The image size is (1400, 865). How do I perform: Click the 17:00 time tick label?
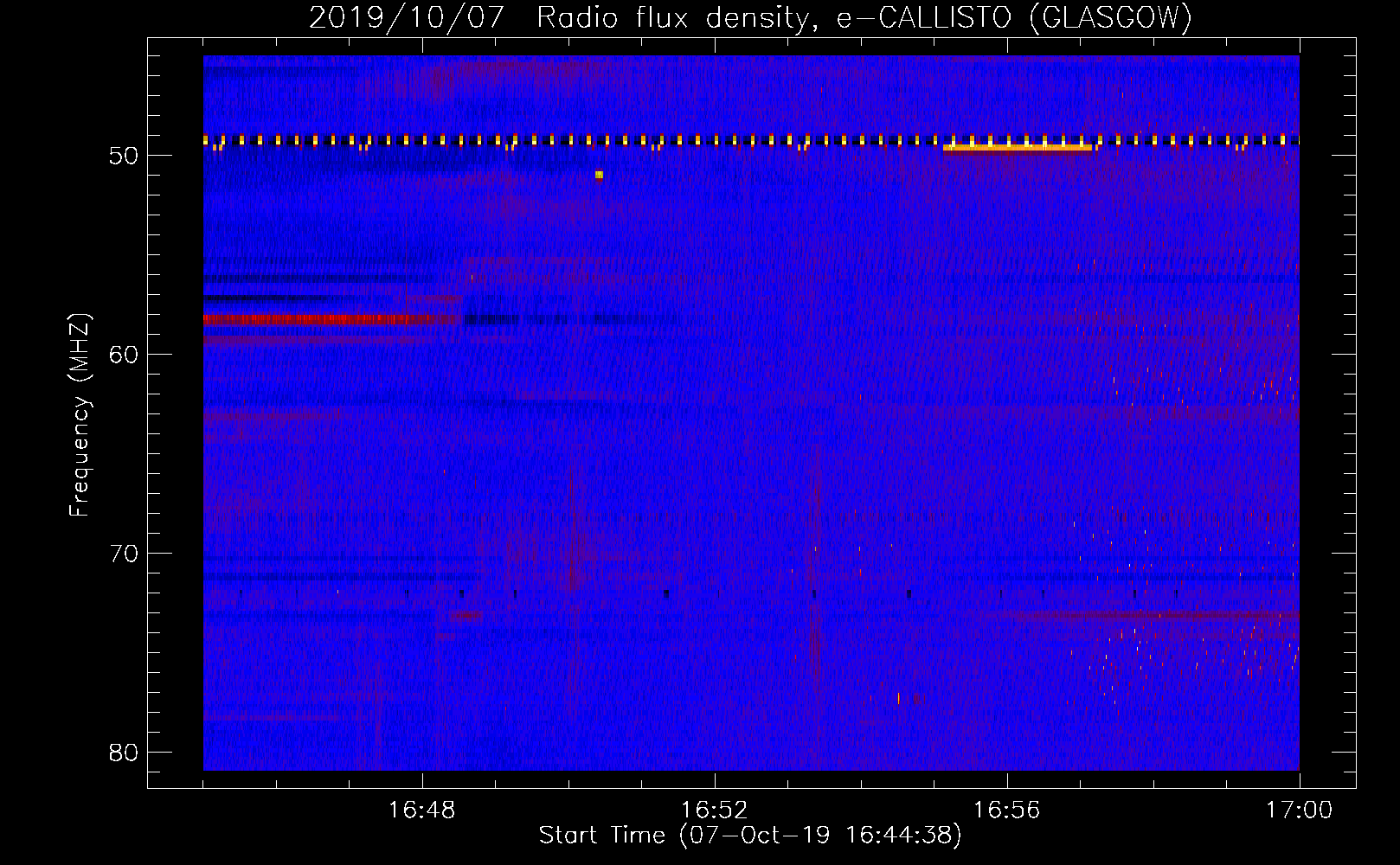[x=1299, y=810]
